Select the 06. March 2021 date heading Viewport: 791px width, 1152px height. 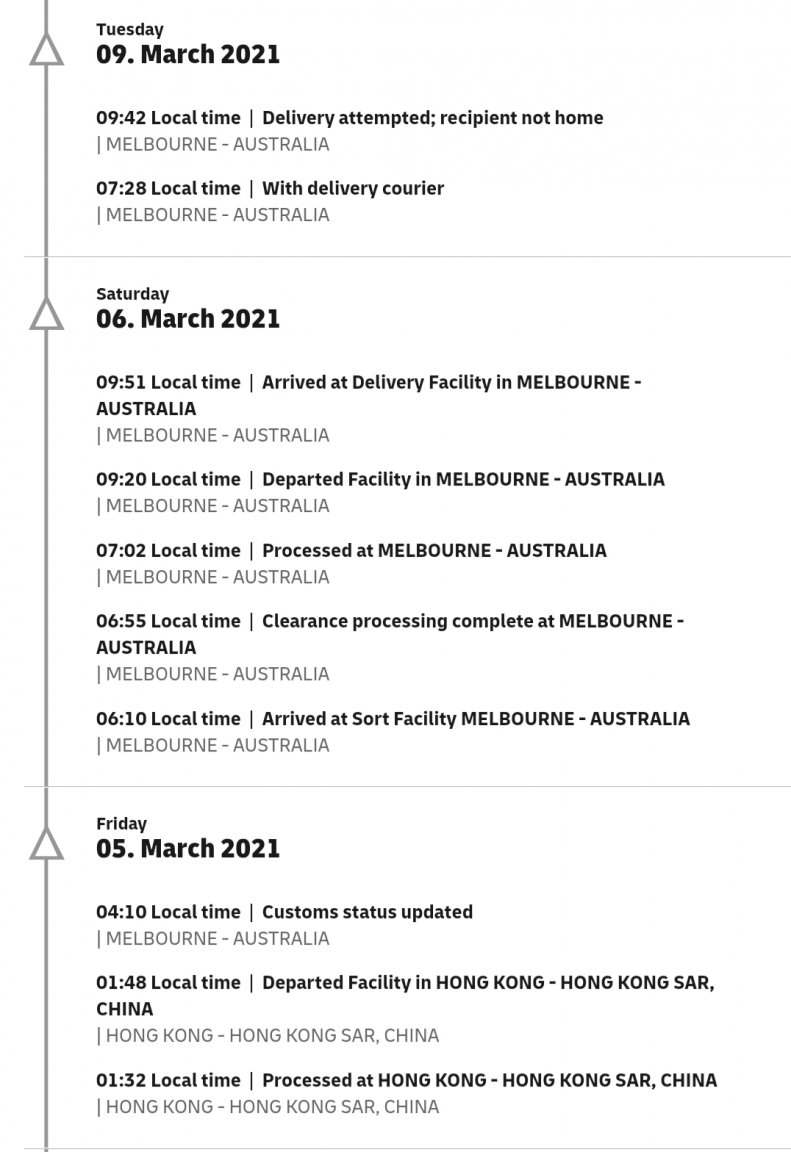[188, 319]
